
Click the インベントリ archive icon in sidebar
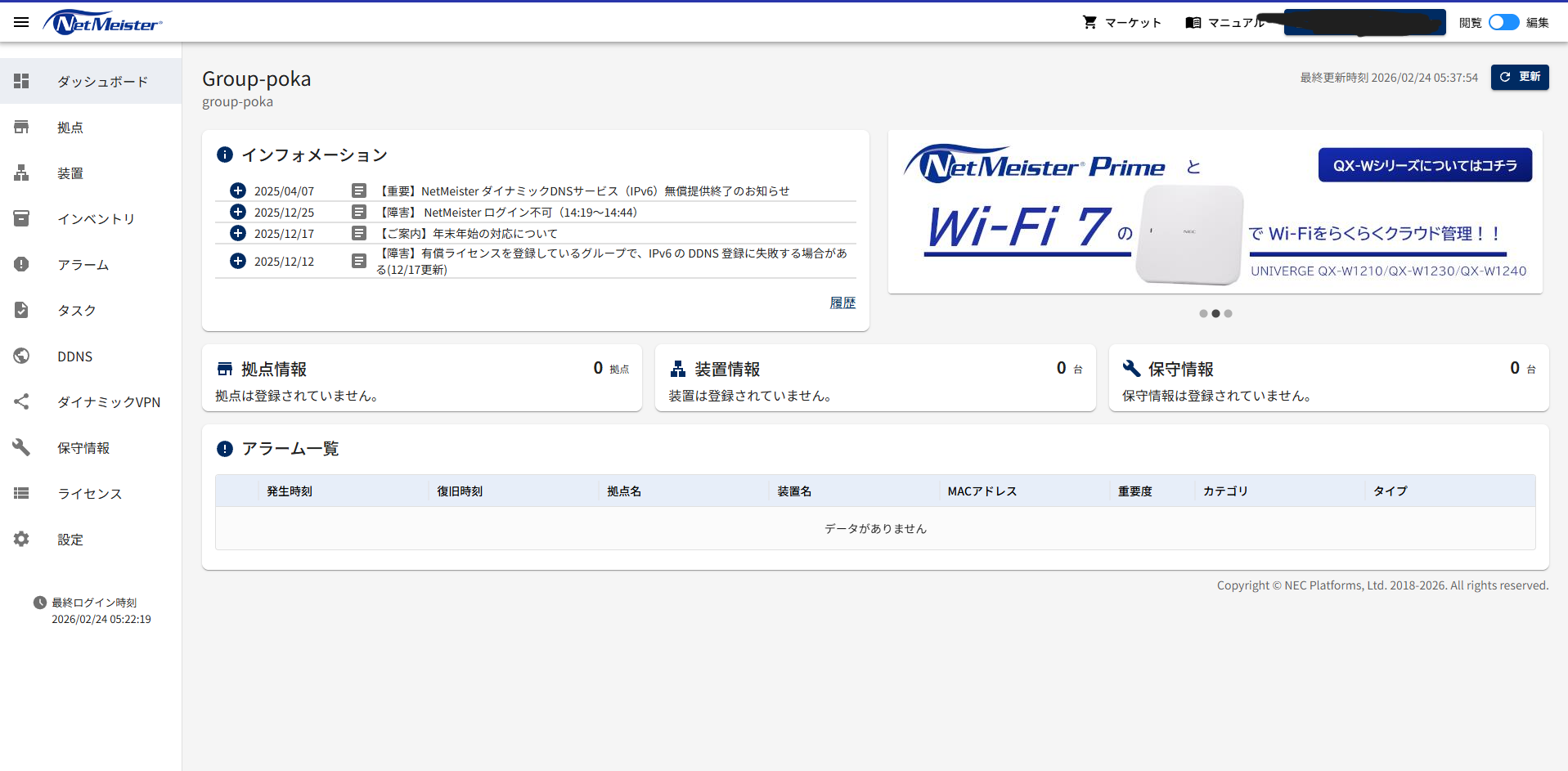[21, 218]
